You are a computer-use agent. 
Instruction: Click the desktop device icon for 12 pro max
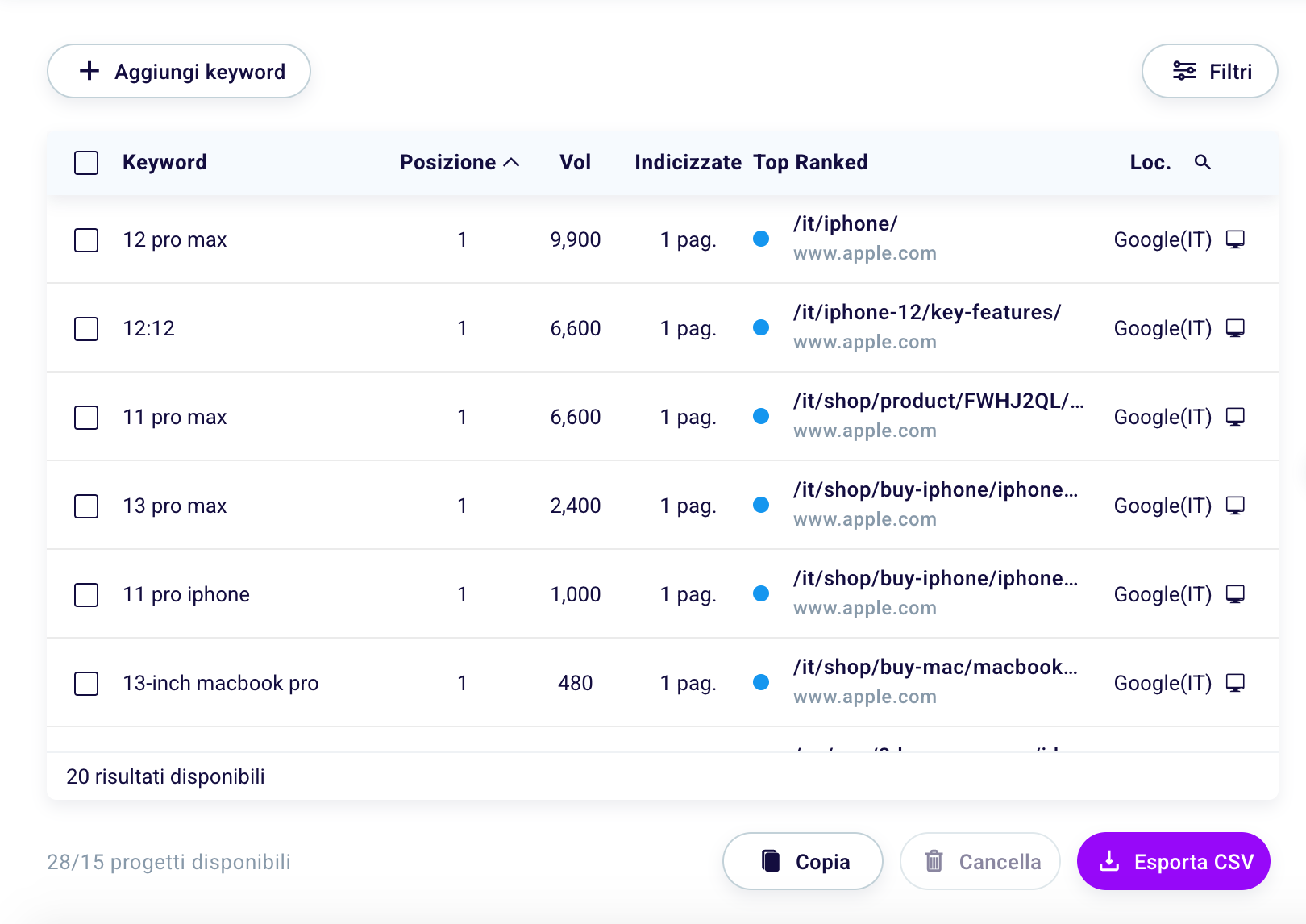(x=1235, y=239)
